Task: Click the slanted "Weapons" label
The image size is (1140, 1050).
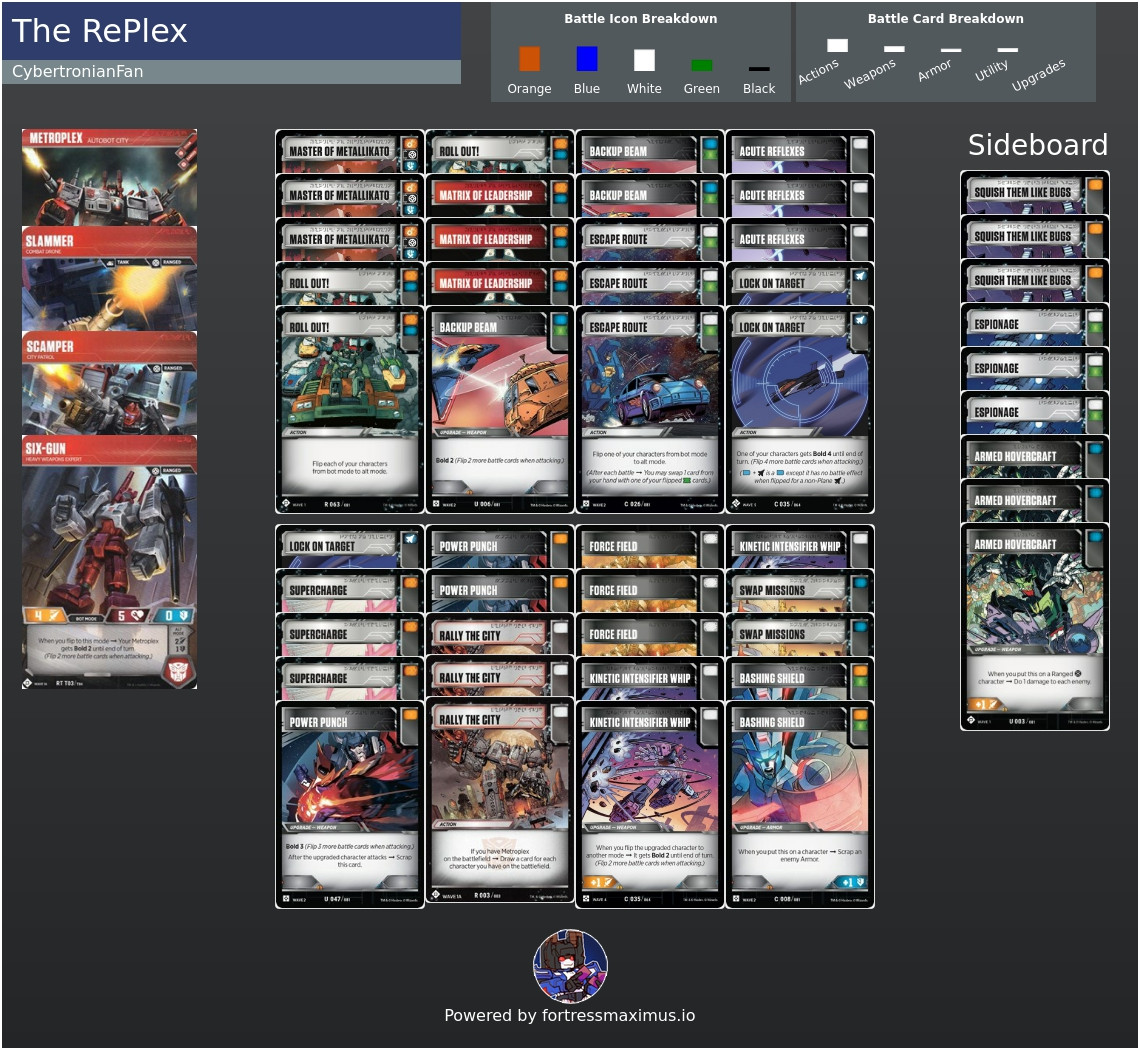Action: (x=870, y=73)
